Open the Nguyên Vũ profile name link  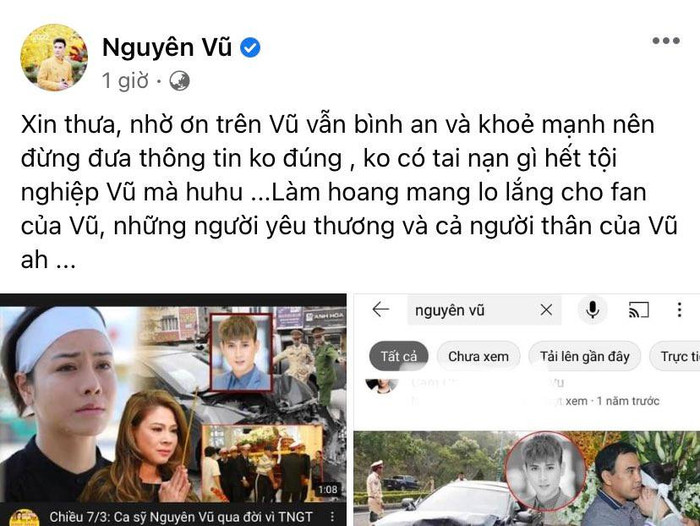[167, 47]
